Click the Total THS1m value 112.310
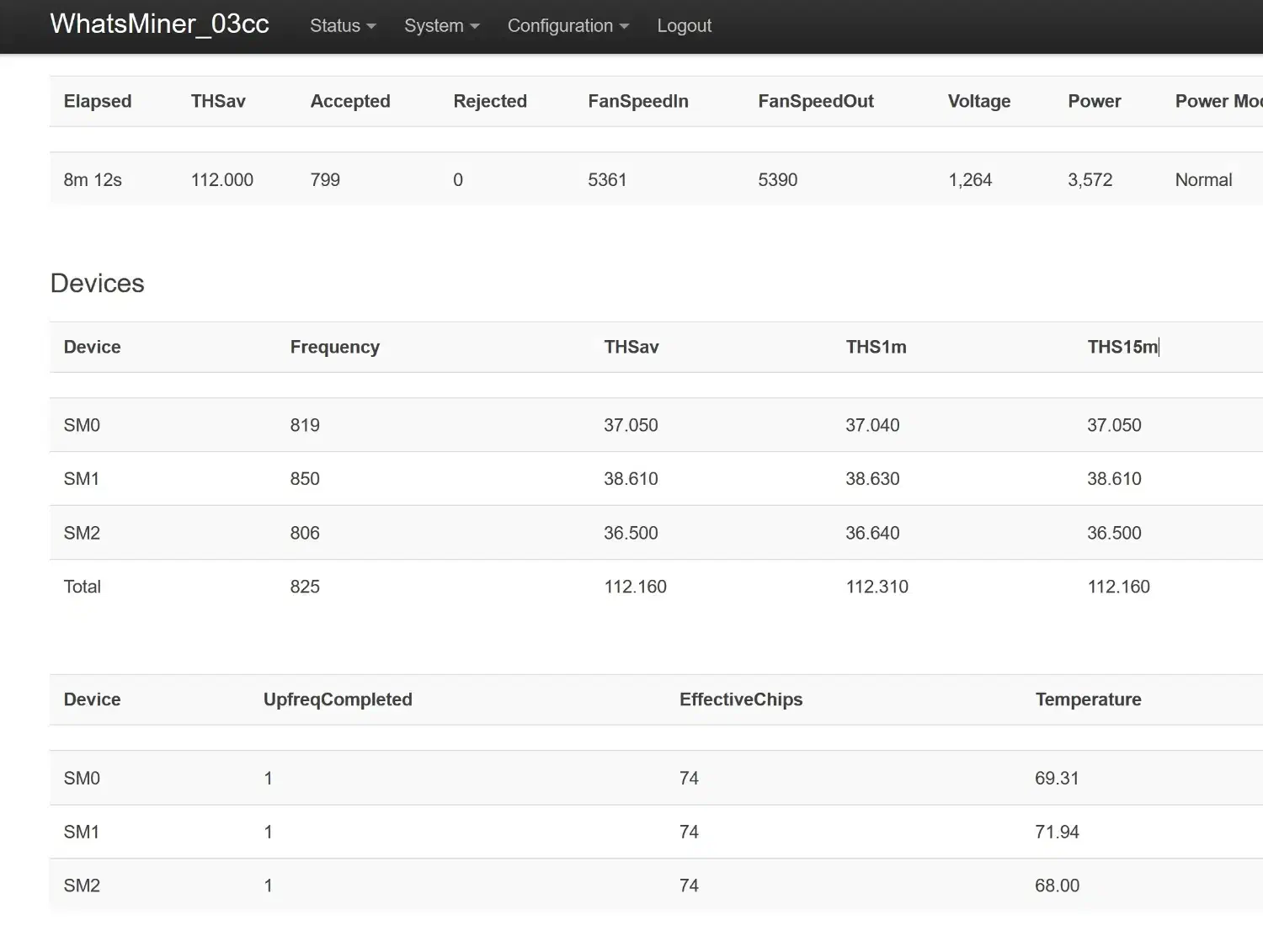Screen dimensions: 1263x952 877,587
